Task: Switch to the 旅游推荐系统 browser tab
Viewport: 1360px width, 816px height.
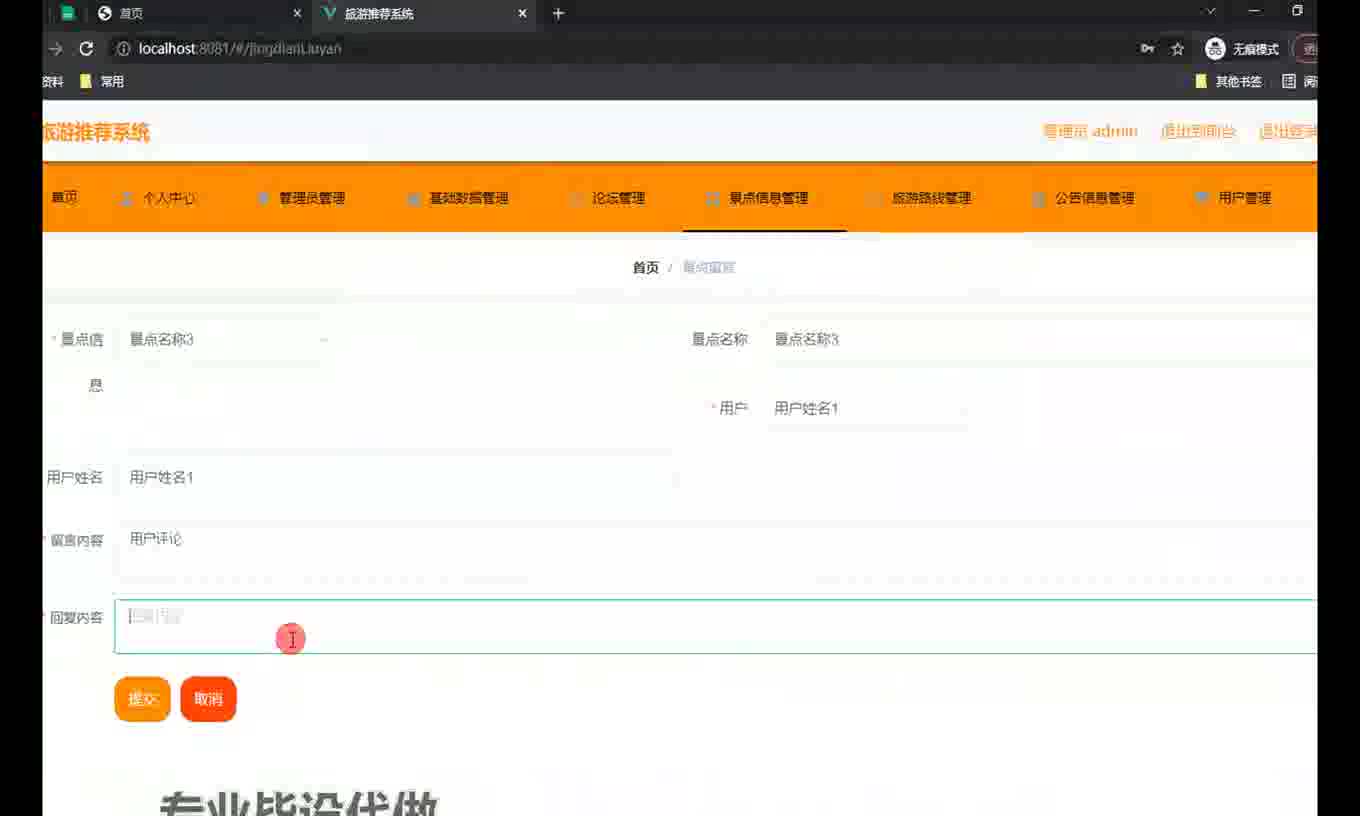Action: click(x=425, y=13)
